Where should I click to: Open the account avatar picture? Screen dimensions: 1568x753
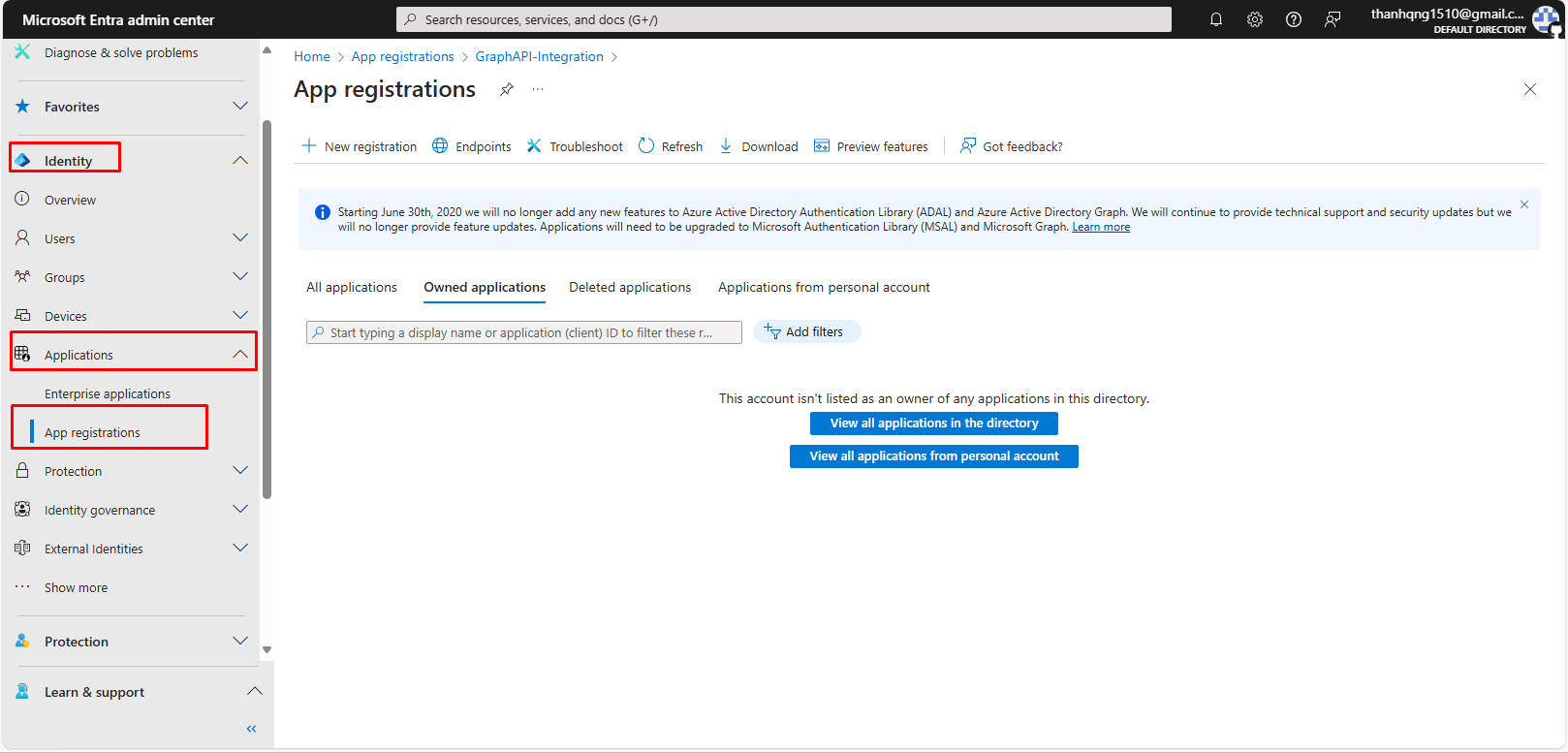(1546, 19)
